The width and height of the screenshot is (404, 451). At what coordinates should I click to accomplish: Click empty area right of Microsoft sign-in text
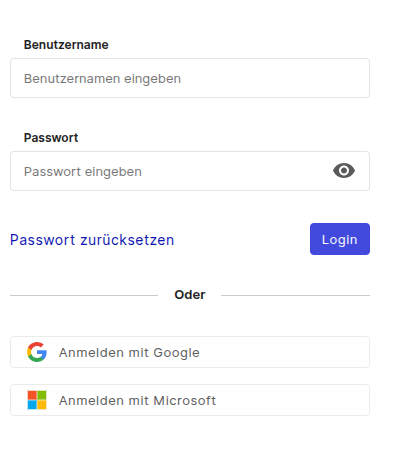coord(292,400)
